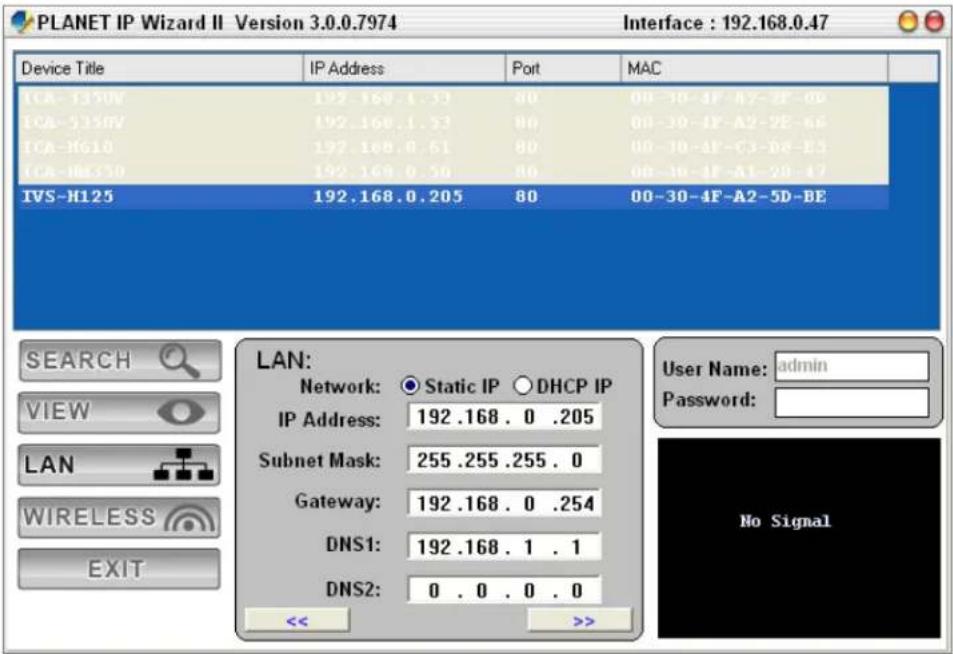953x654 pixels.
Task: Click the Port column header
Action: (563, 68)
